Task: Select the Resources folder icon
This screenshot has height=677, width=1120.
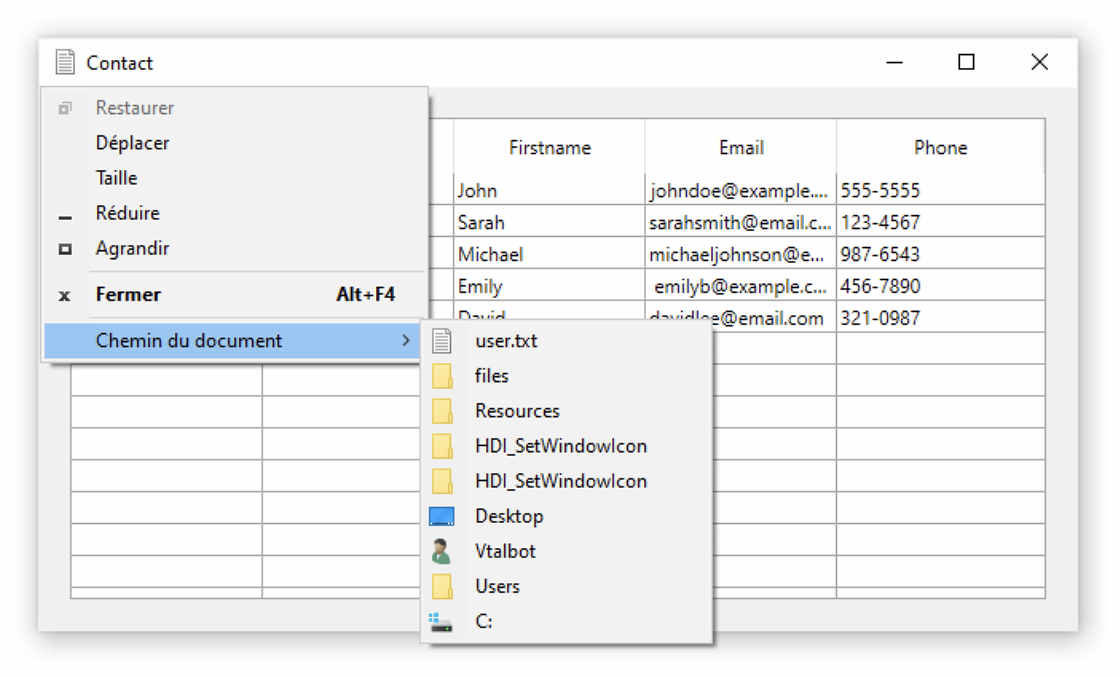Action: [442, 411]
